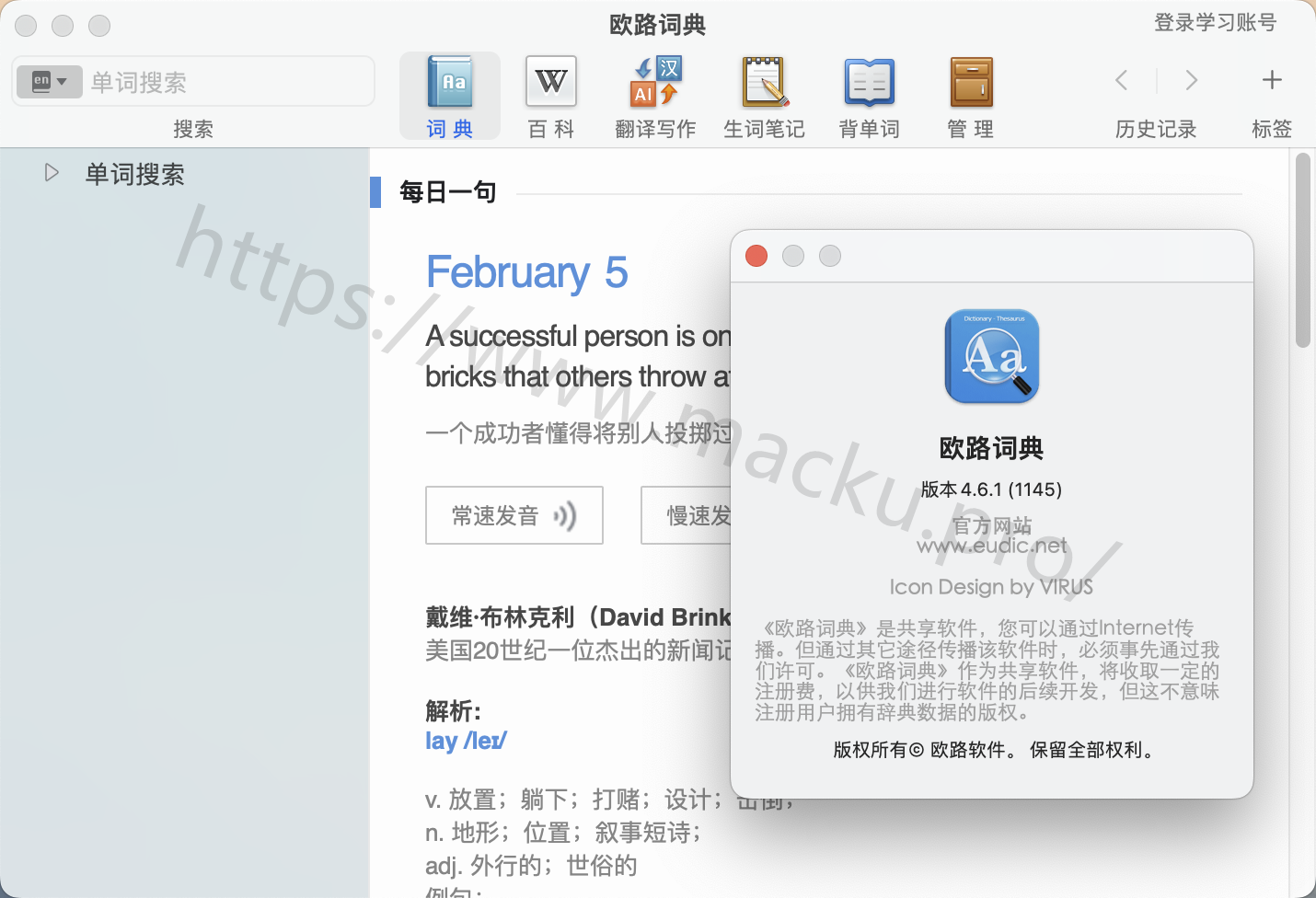Open the 管理 cabinet tool

[x=971, y=96]
